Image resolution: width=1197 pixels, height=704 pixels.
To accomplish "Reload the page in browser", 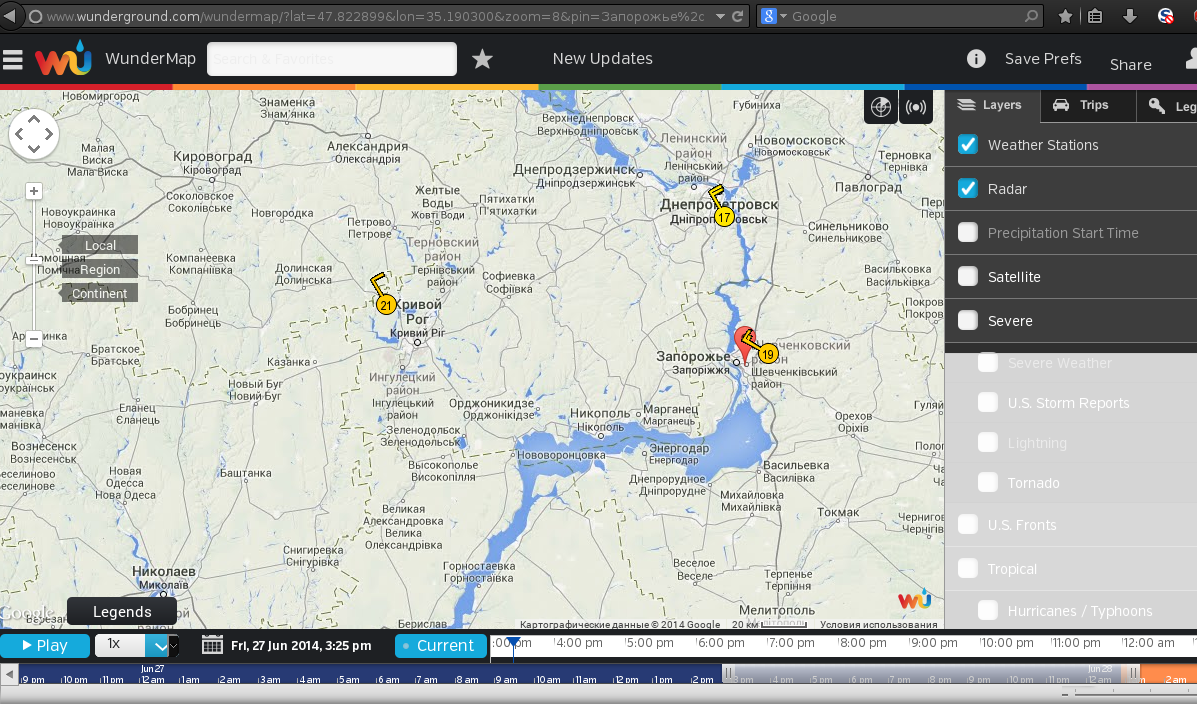I will pyautogui.click(x=737, y=16).
